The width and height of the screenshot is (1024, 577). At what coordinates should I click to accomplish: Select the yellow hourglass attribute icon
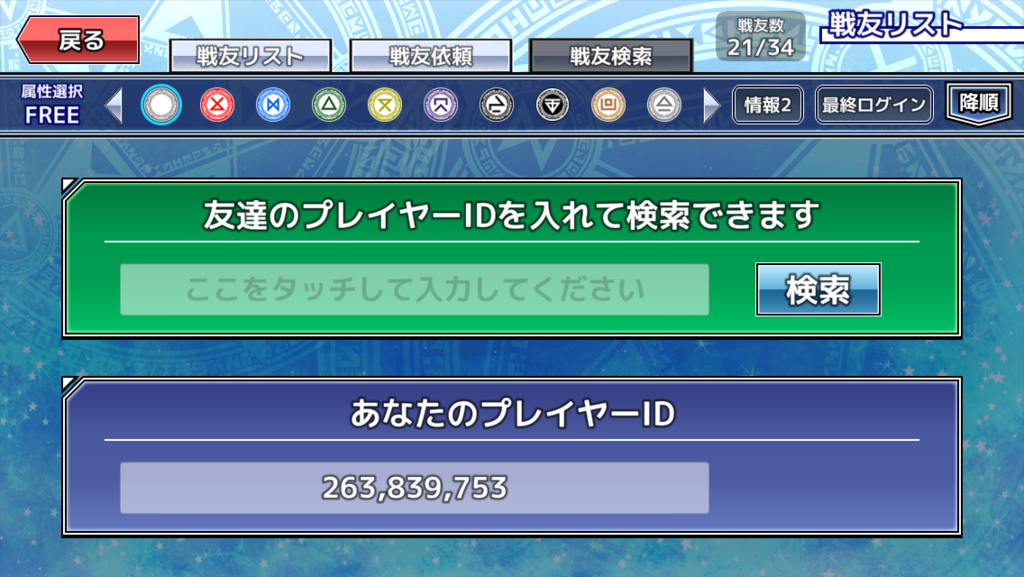(385, 104)
